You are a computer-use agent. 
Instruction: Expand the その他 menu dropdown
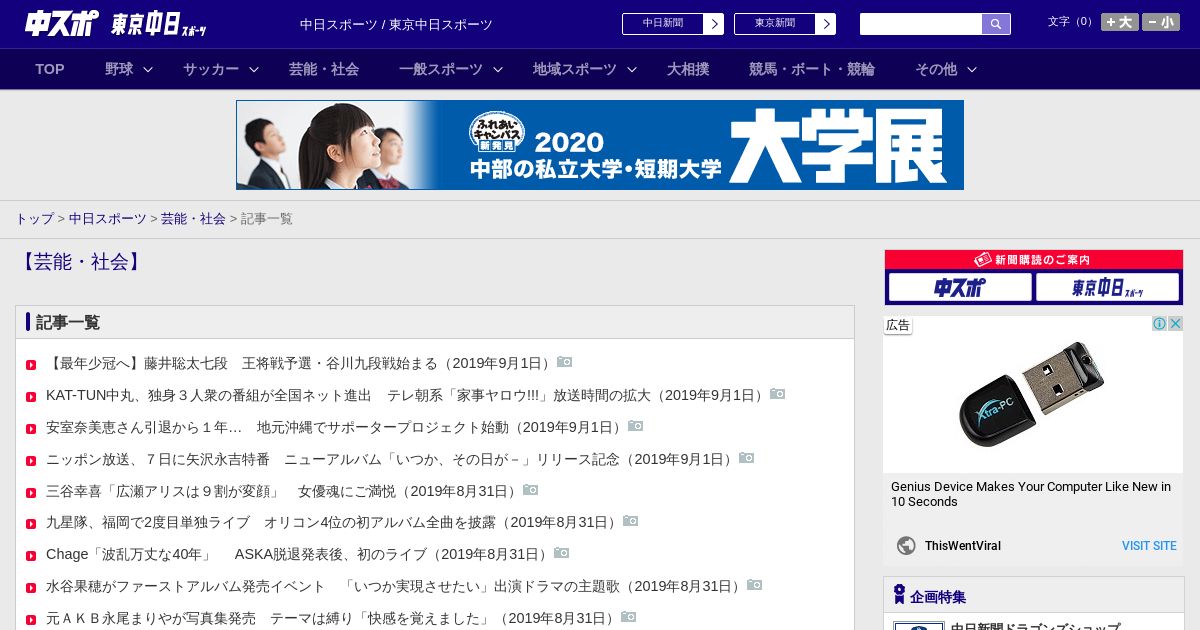(946, 69)
